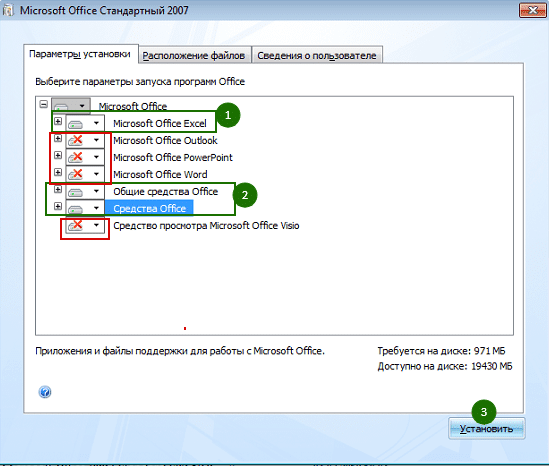Click the Установить button

[486, 429]
